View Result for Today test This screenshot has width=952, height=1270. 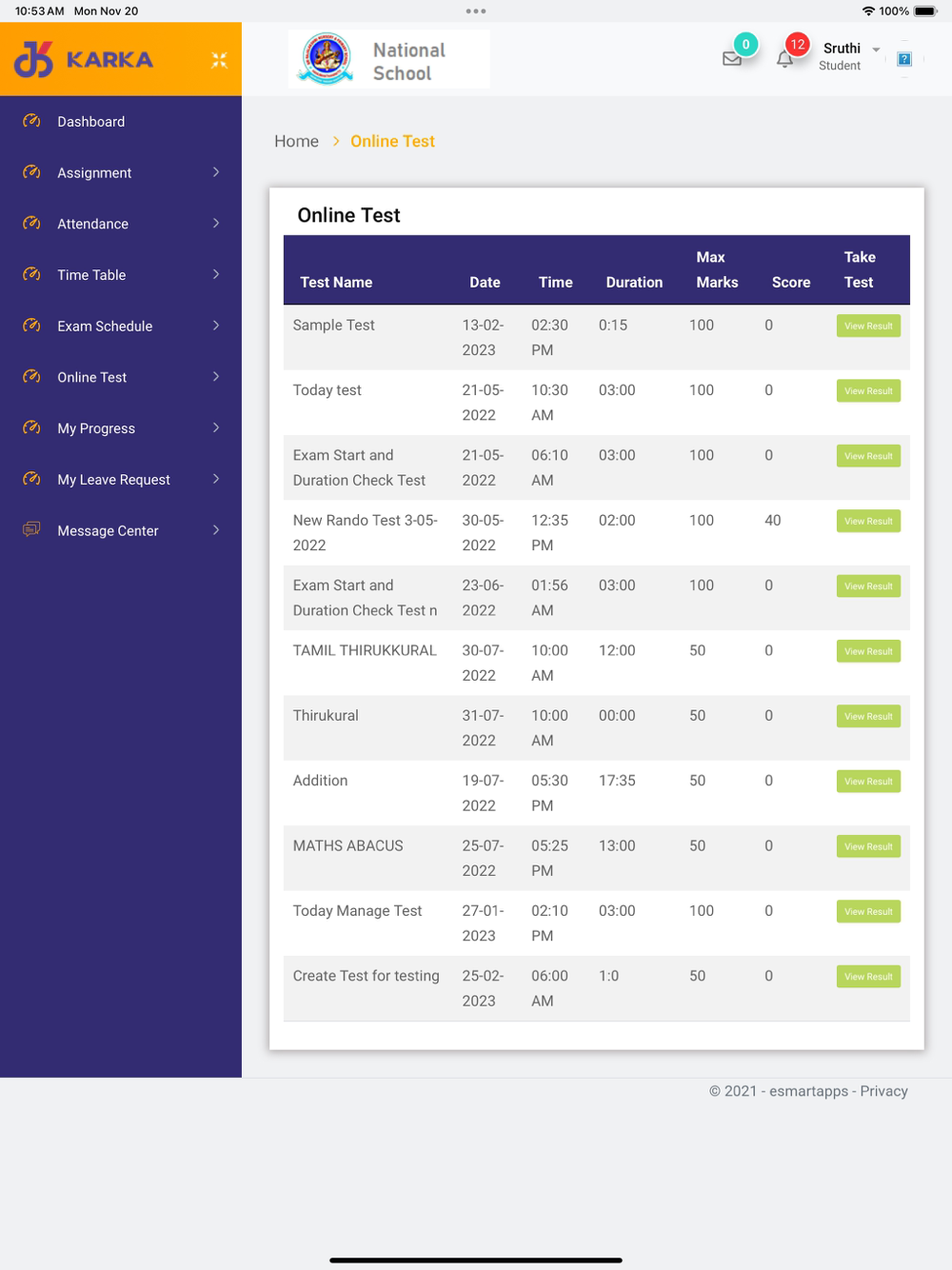point(868,390)
